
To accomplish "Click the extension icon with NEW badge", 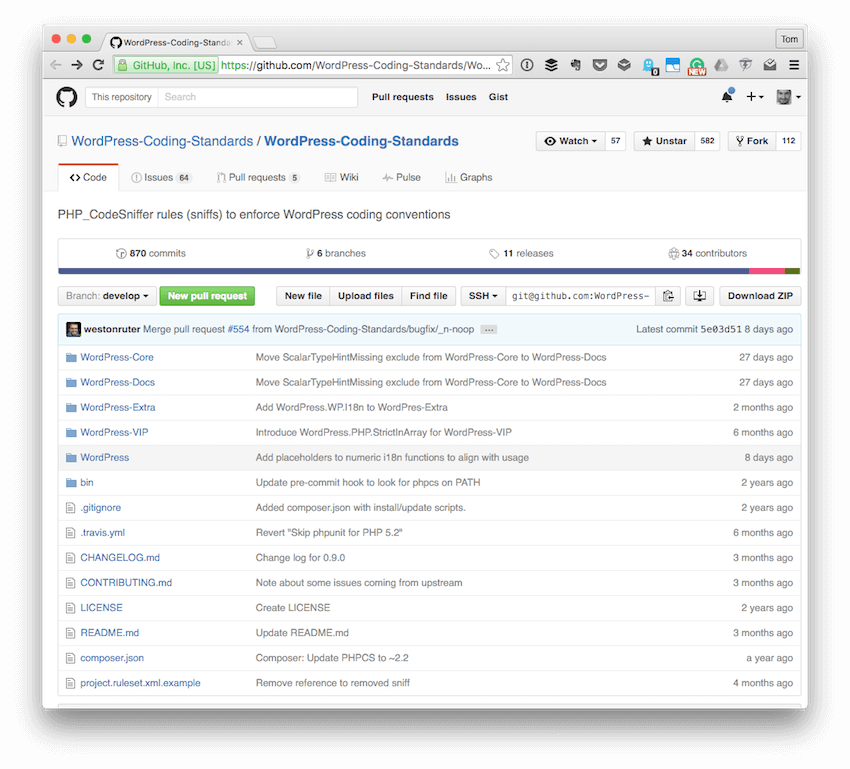I will (697, 66).
